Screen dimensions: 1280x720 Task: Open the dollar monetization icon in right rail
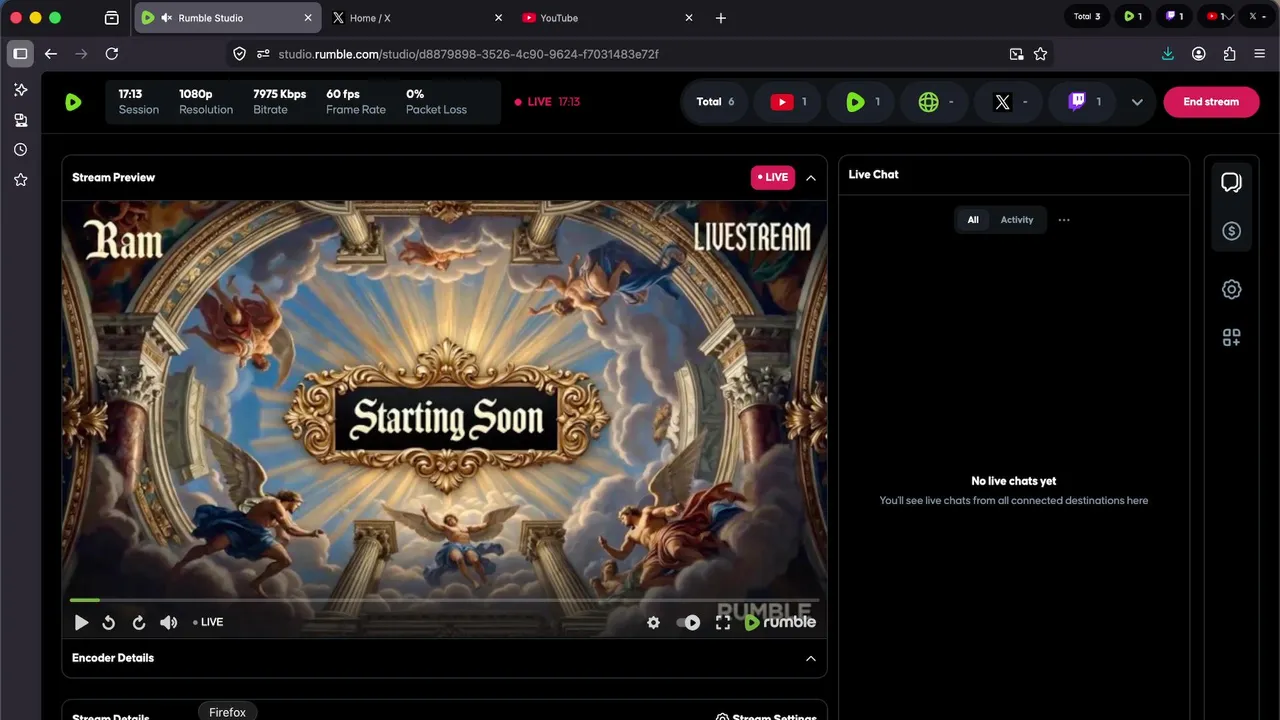(1232, 231)
